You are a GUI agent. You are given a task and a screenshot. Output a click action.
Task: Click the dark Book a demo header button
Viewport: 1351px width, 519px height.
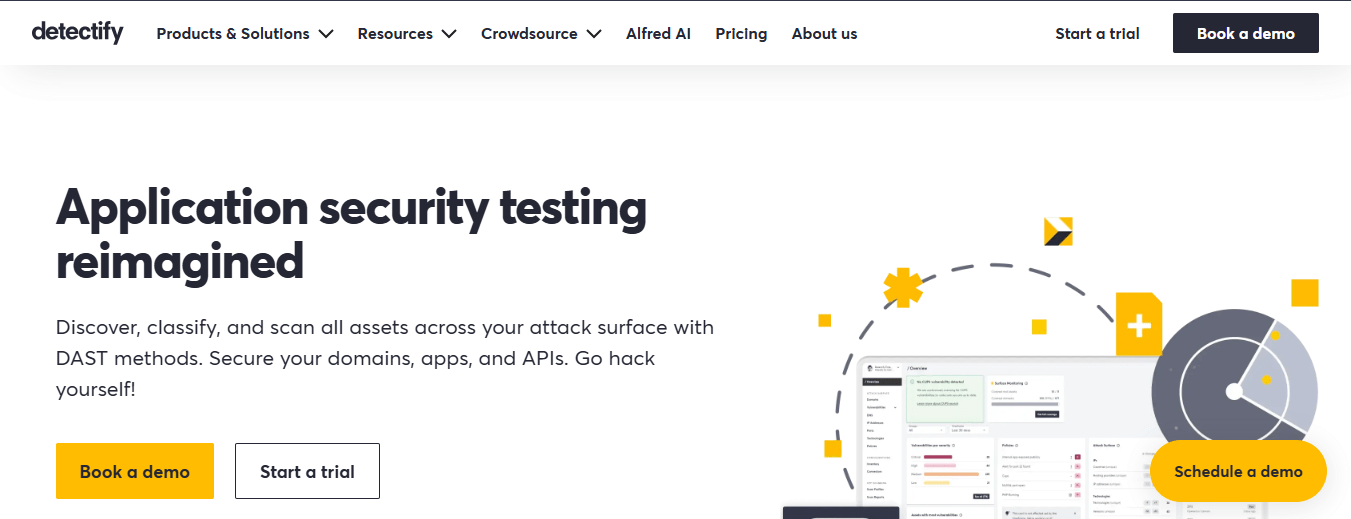(x=1246, y=33)
